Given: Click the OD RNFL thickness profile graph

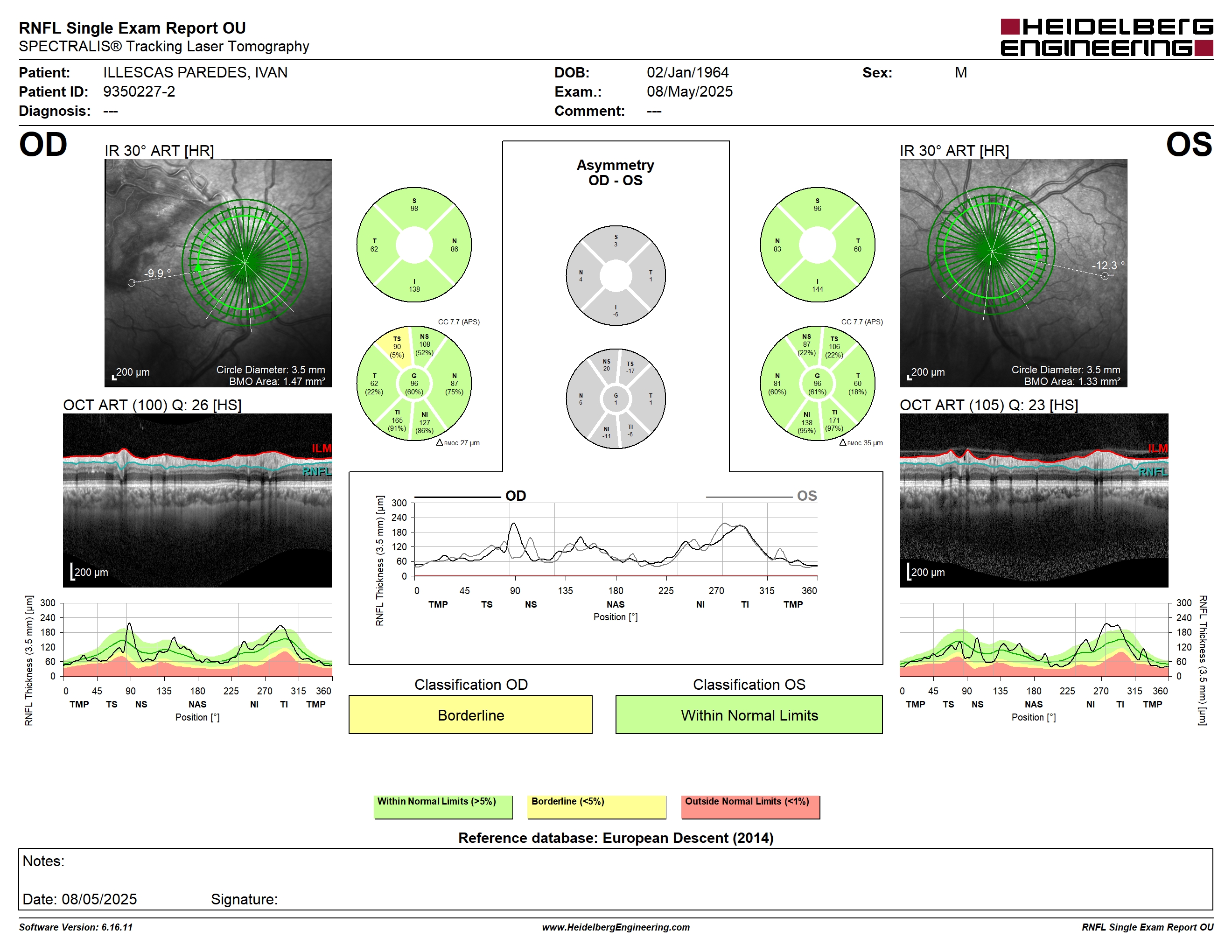Looking at the screenshot, I should pyautogui.click(x=197, y=639).
